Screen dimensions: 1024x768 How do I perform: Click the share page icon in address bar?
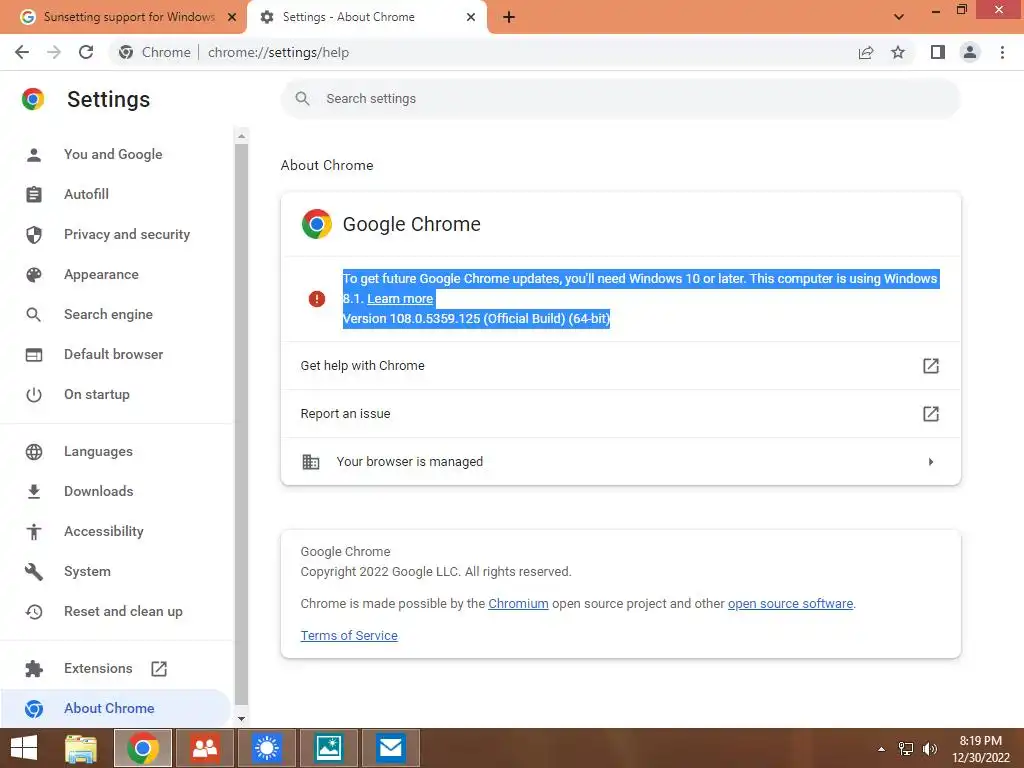(x=866, y=52)
